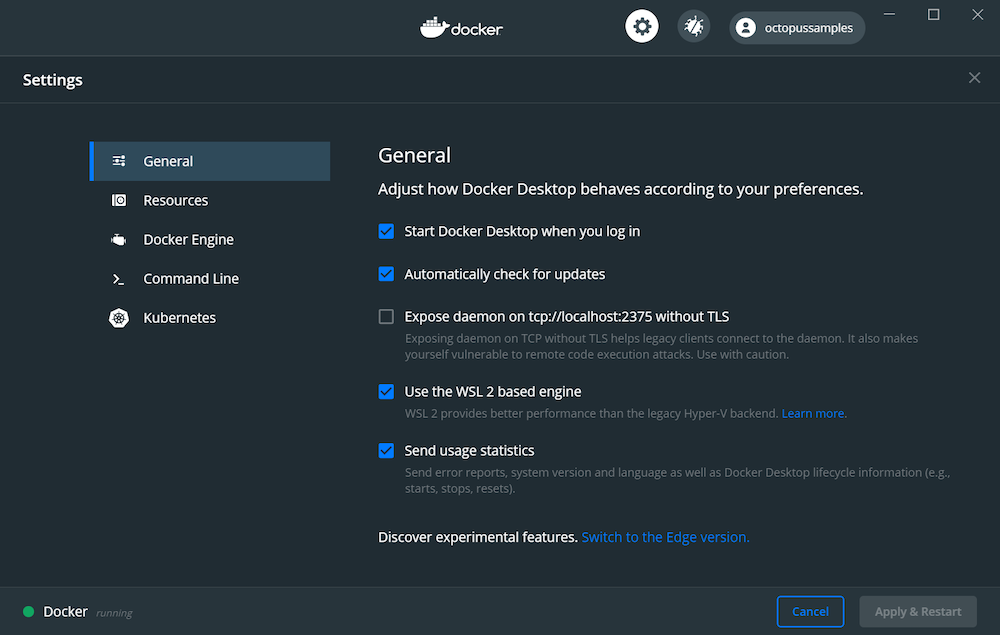Toggle Use the WSL 2 based engine

coord(386,392)
